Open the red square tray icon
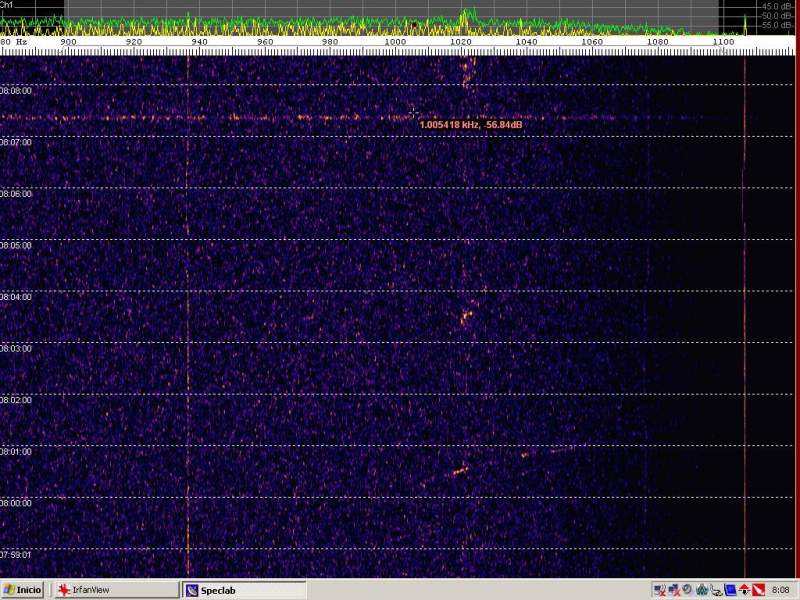This screenshot has height=600, width=800. click(757, 590)
